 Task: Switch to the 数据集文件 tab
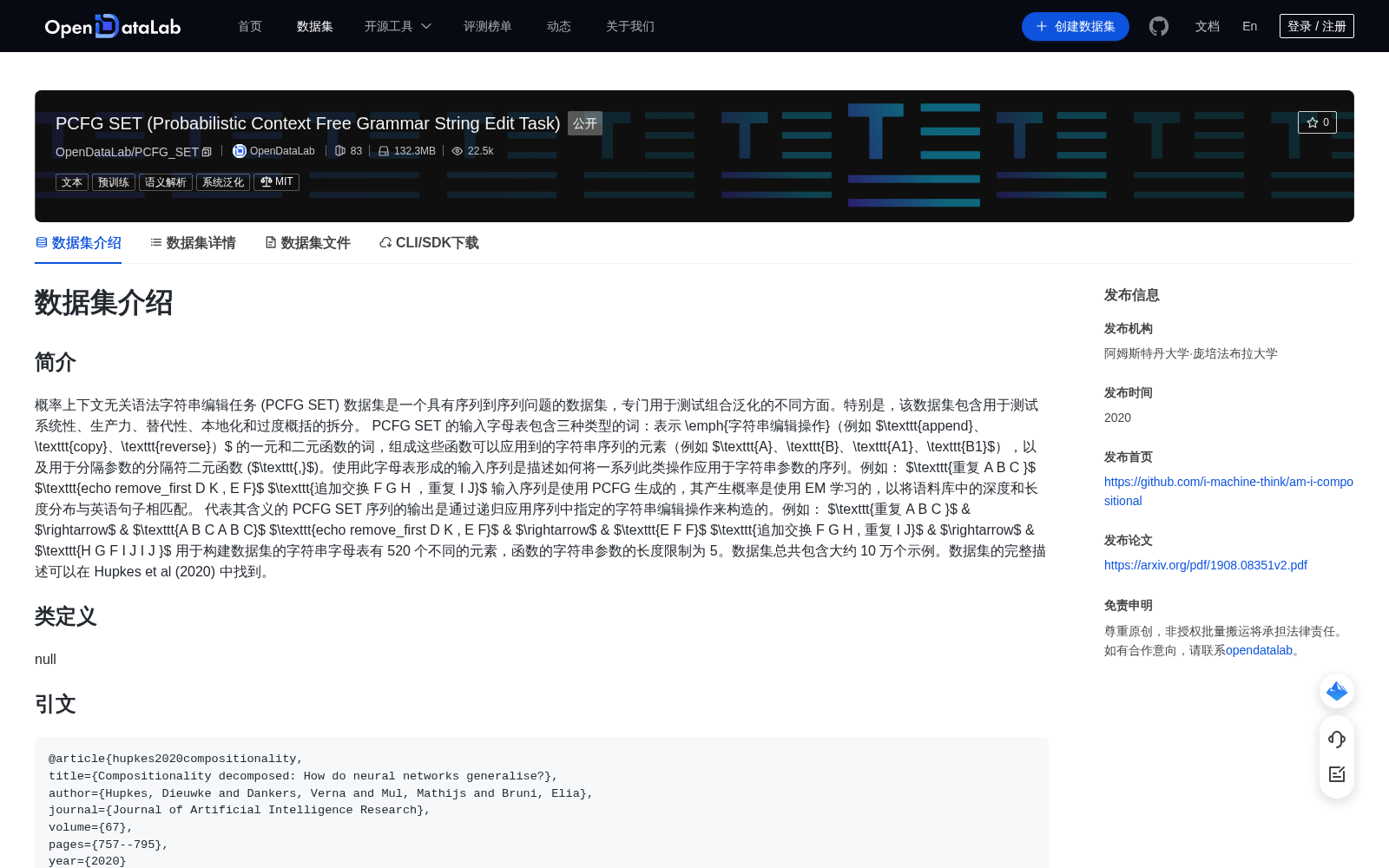coord(307,243)
